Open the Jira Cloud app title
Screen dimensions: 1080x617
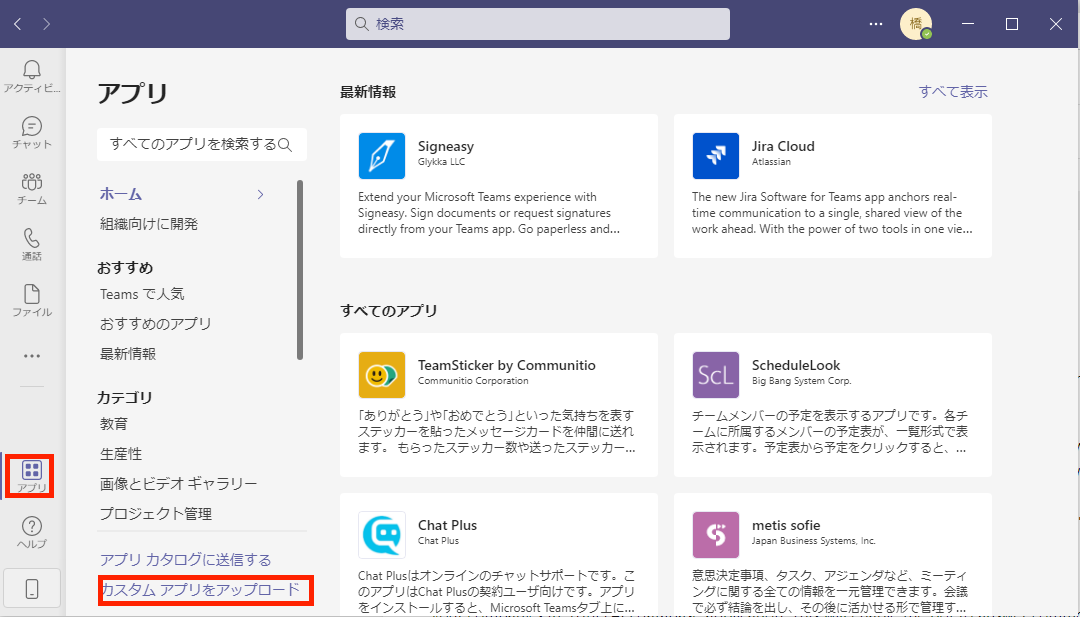click(x=783, y=146)
